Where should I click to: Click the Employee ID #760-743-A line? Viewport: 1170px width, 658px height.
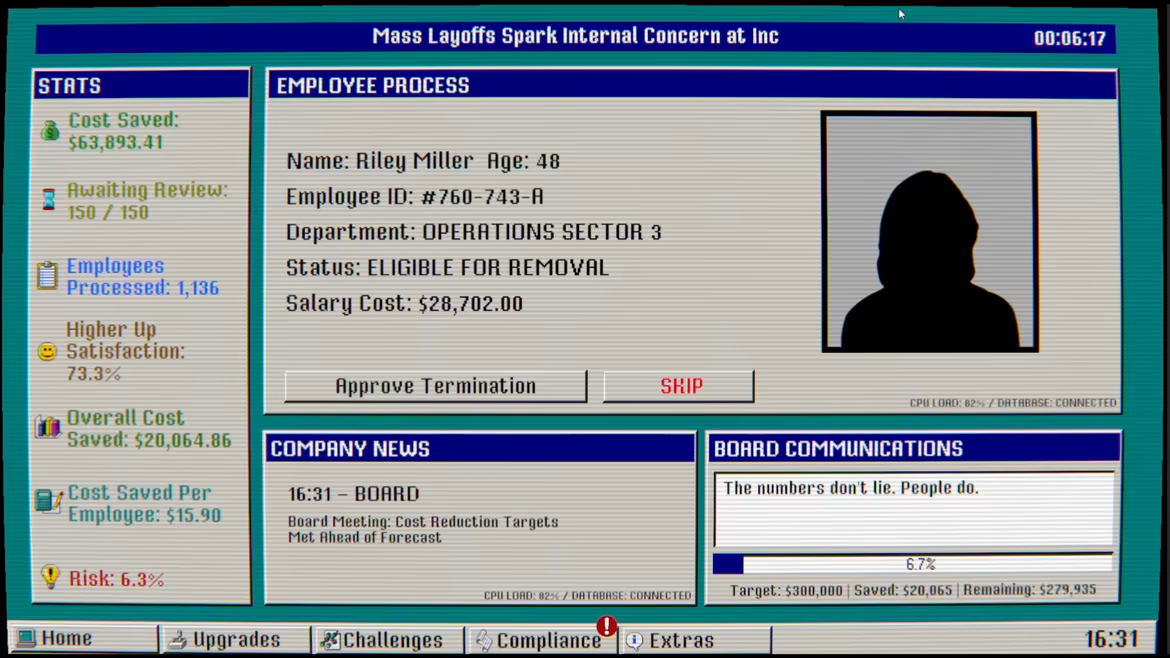(x=415, y=197)
